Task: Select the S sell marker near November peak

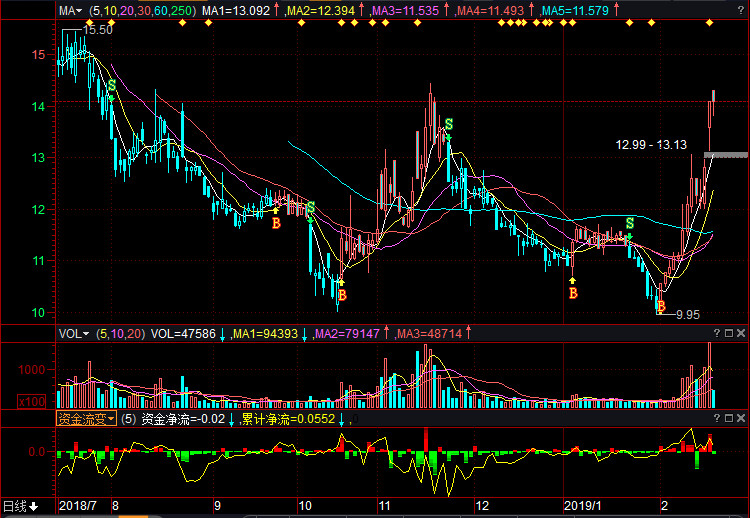Action: click(x=449, y=124)
